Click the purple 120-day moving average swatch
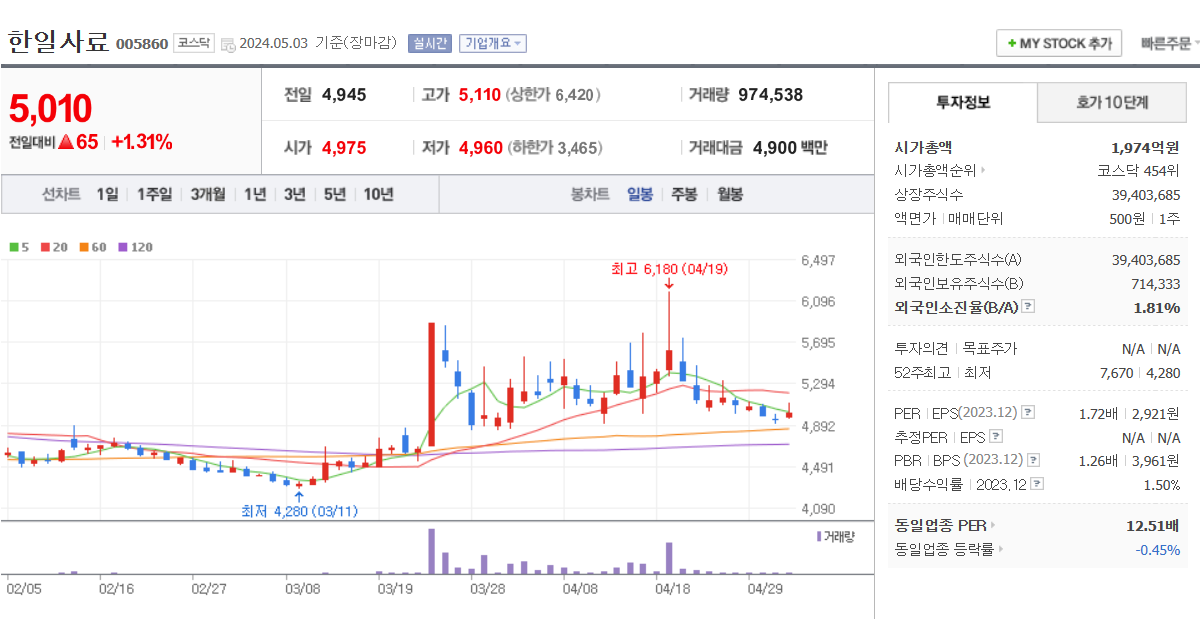1200x619 pixels. pos(123,247)
